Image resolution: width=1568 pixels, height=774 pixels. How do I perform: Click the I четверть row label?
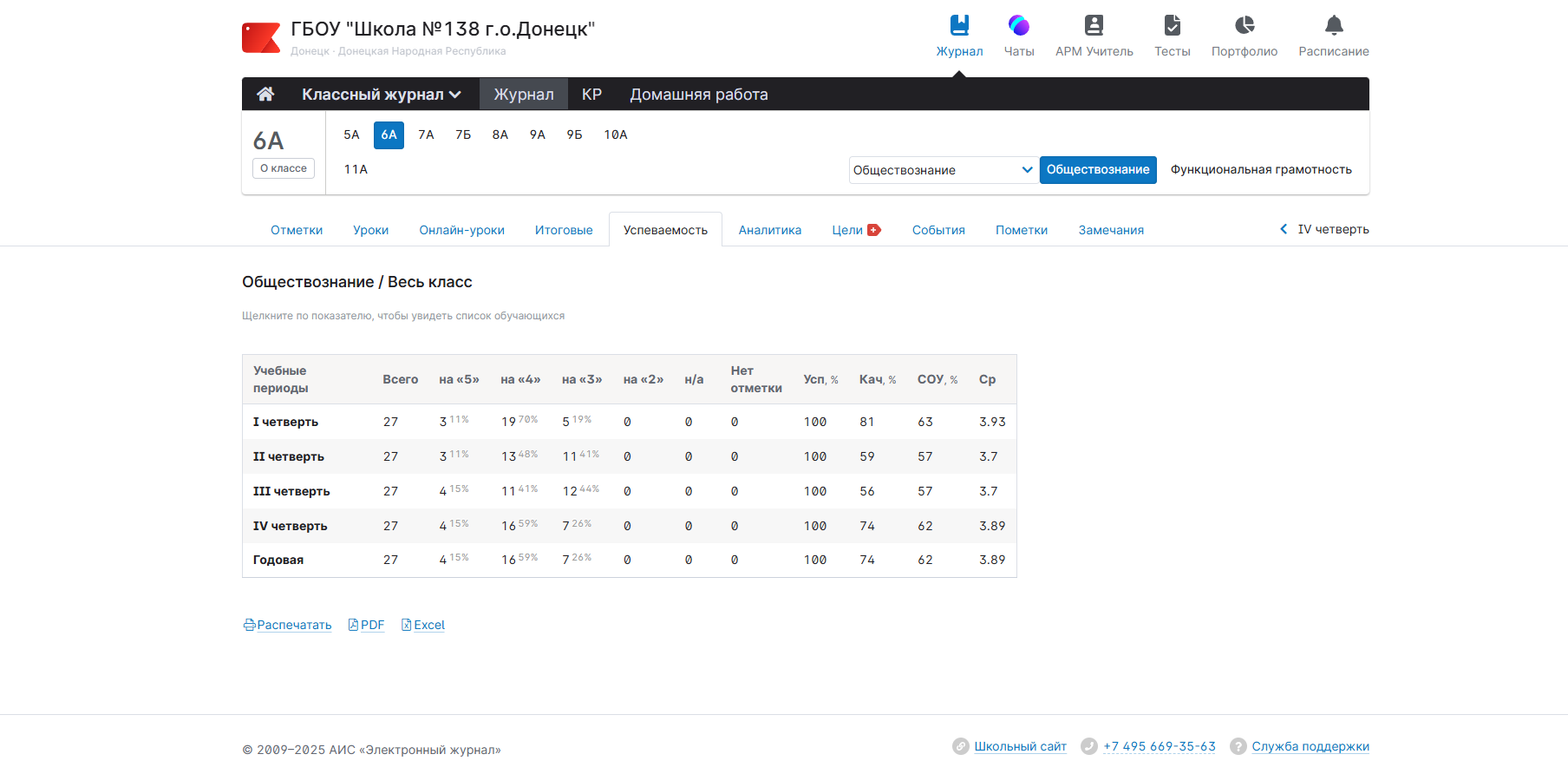pos(285,422)
